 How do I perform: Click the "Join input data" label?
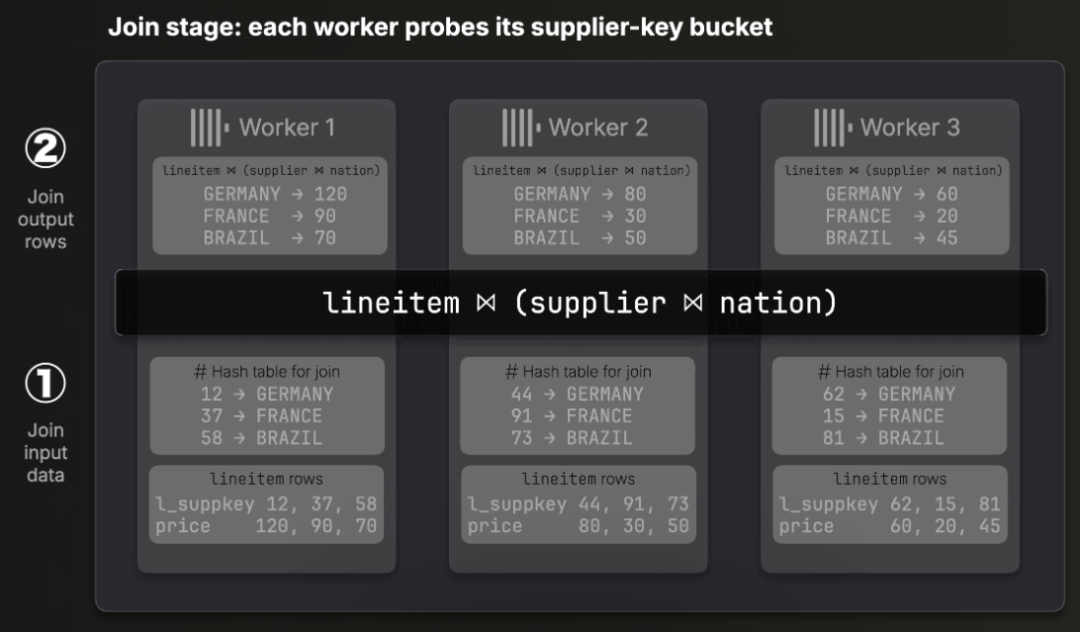coord(45,452)
